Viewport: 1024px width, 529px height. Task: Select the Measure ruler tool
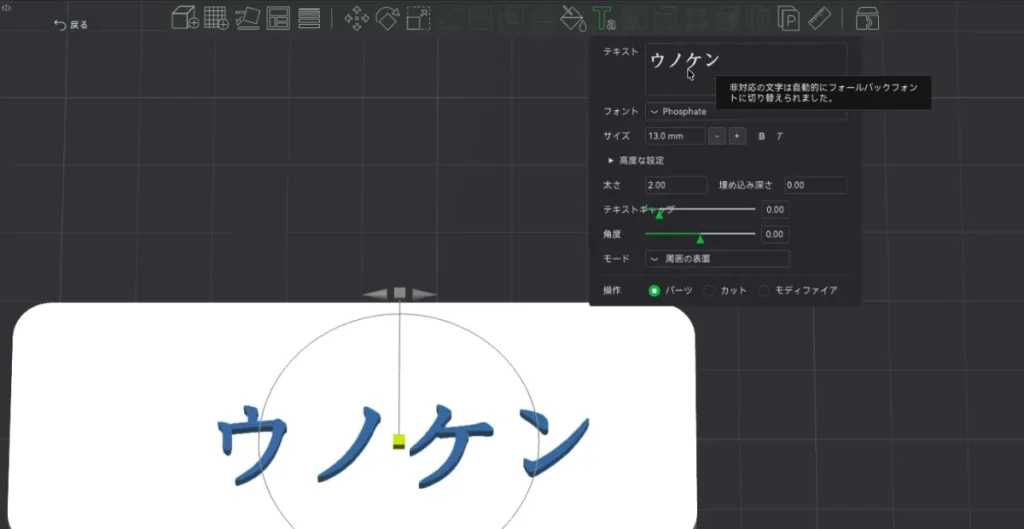click(820, 18)
